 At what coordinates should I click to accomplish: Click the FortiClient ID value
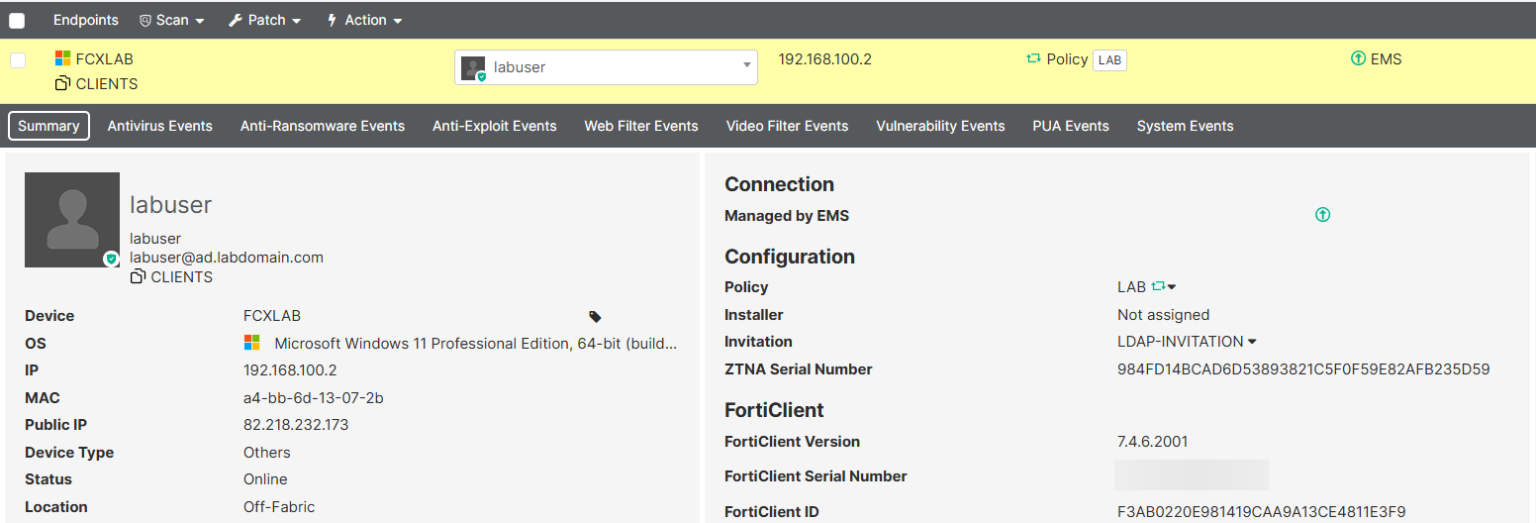pyautogui.click(x=1262, y=512)
